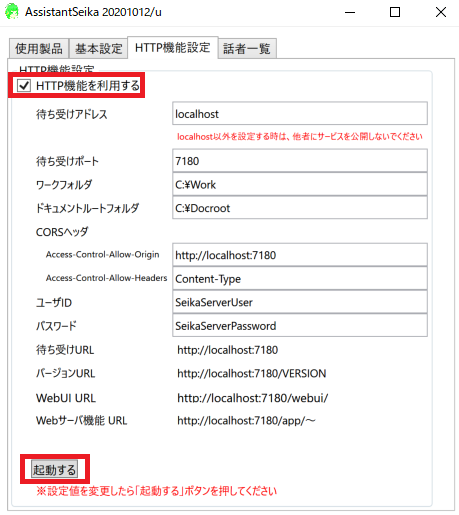
Task: Click the red localhost以外 warning text
Action: [300, 137]
